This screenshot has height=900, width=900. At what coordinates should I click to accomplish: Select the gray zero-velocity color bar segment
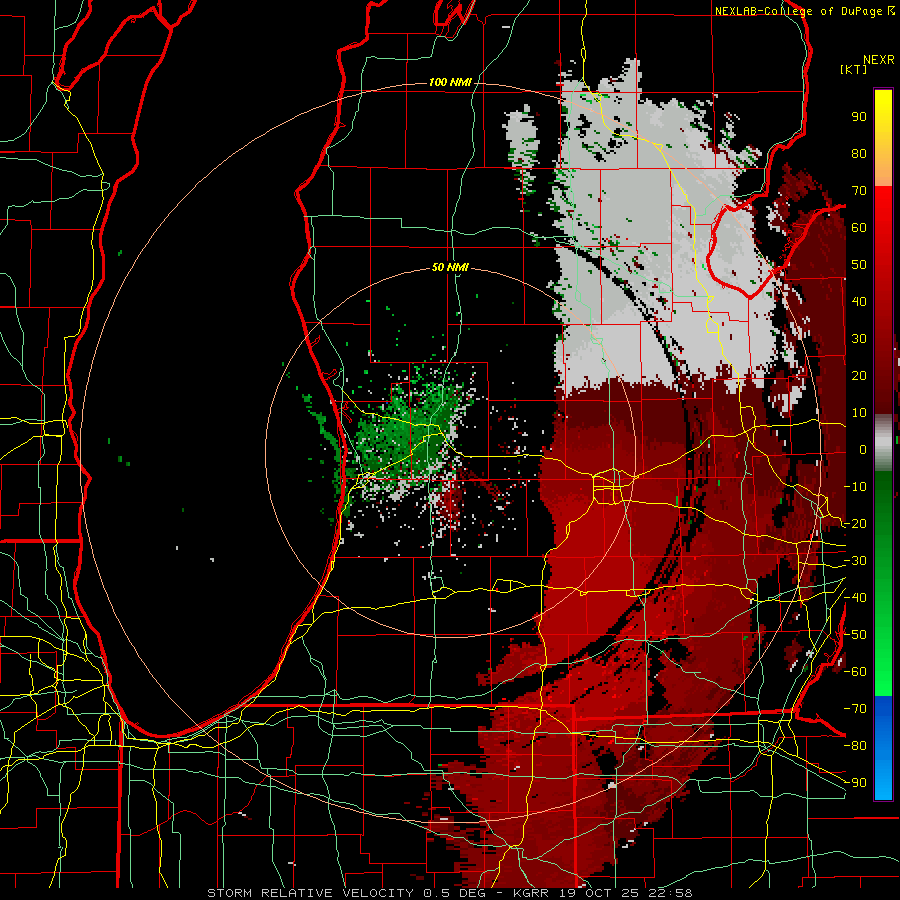click(x=883, y=443)
